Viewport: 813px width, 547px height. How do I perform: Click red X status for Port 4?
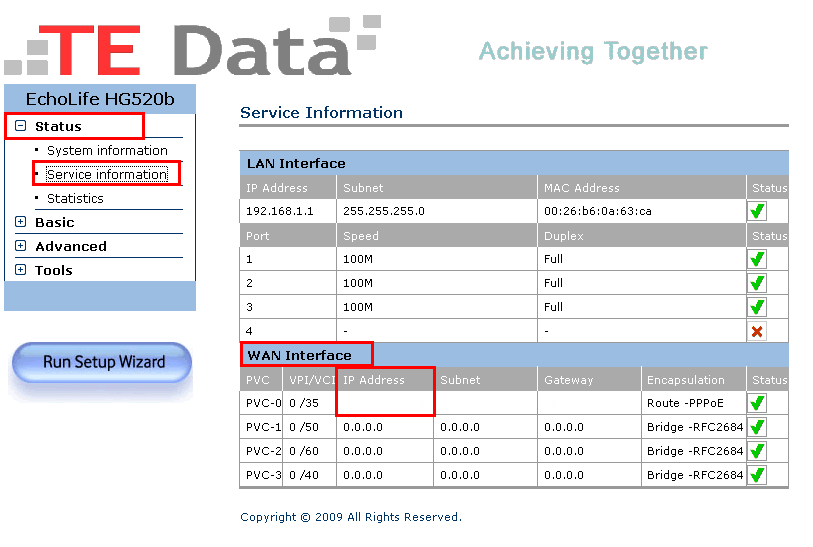pyautogui.click(x=757, y=331)
